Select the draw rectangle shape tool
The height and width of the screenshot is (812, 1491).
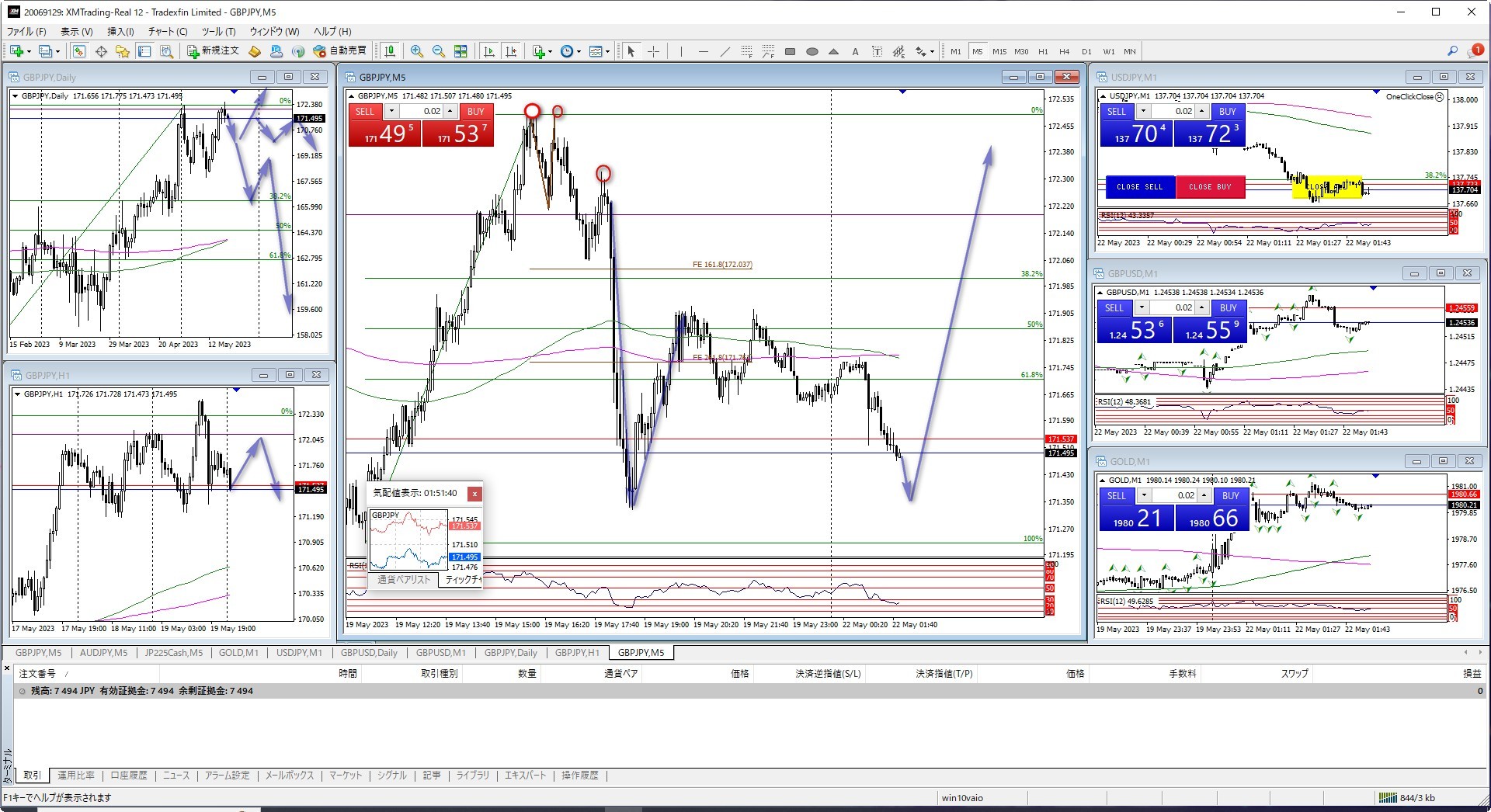[790, 52]
